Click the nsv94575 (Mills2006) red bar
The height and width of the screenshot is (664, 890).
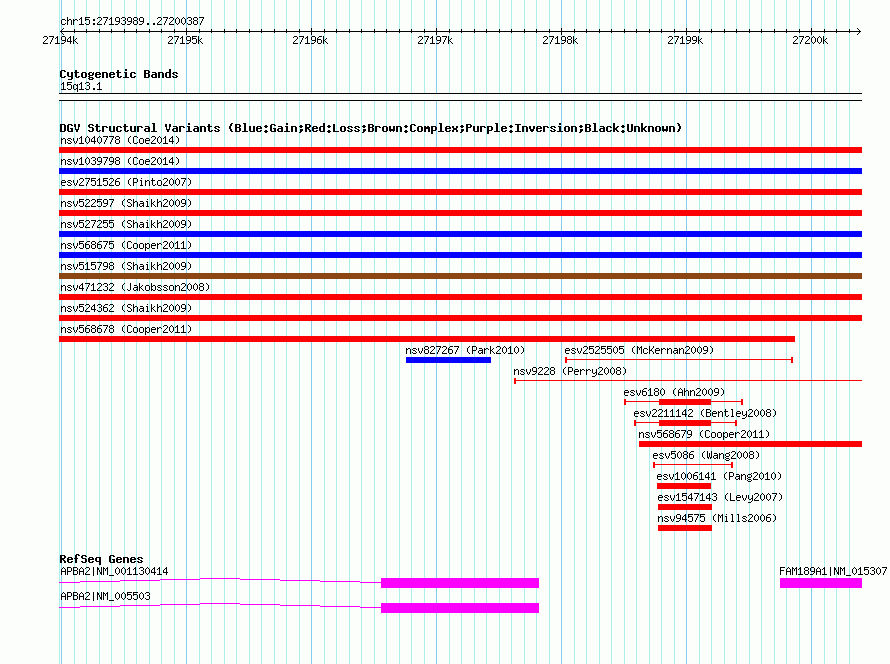tap(685, 528)
